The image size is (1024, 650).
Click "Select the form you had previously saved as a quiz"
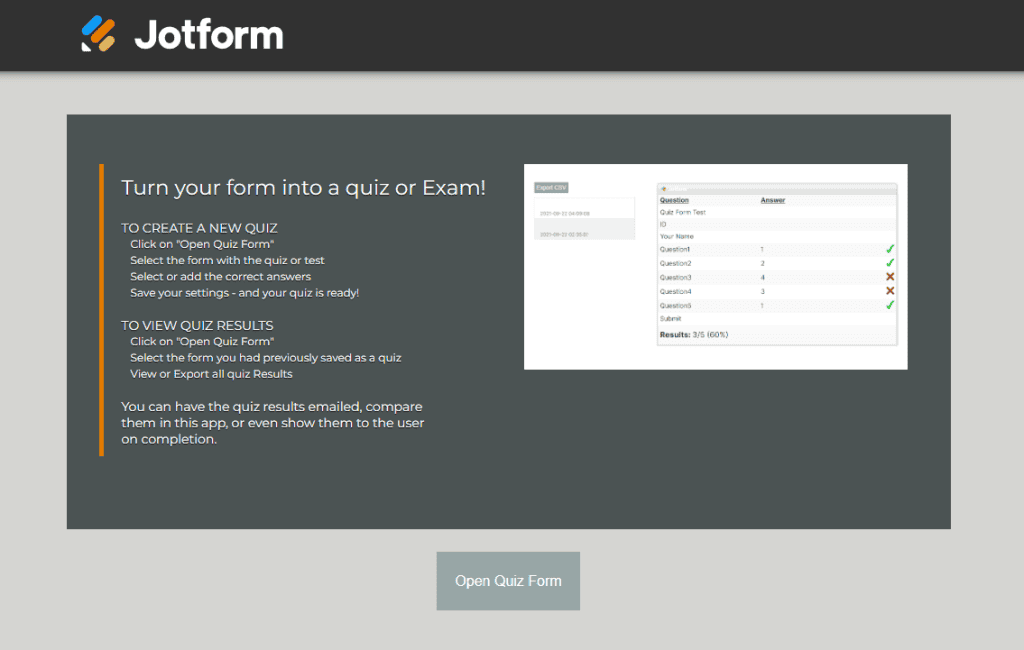266,357
